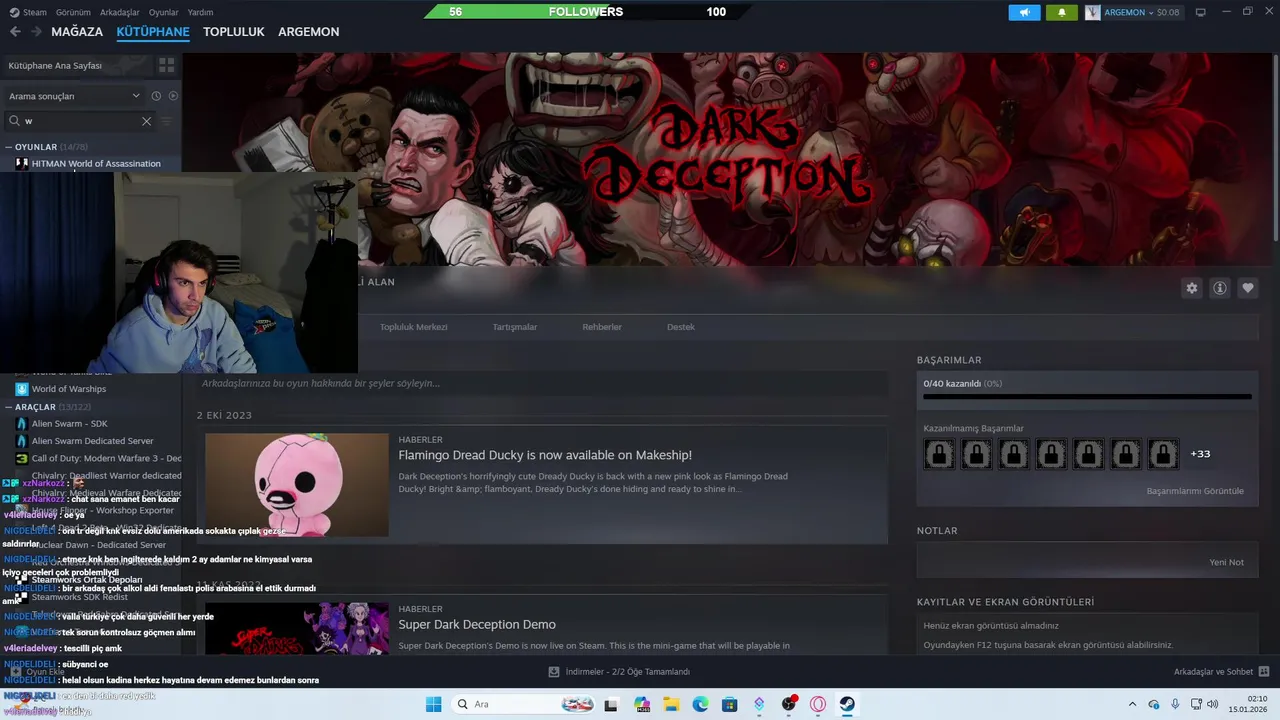Screen dimensions: 1280x720
Task: Create Yeni Not
Action: 1227,562
